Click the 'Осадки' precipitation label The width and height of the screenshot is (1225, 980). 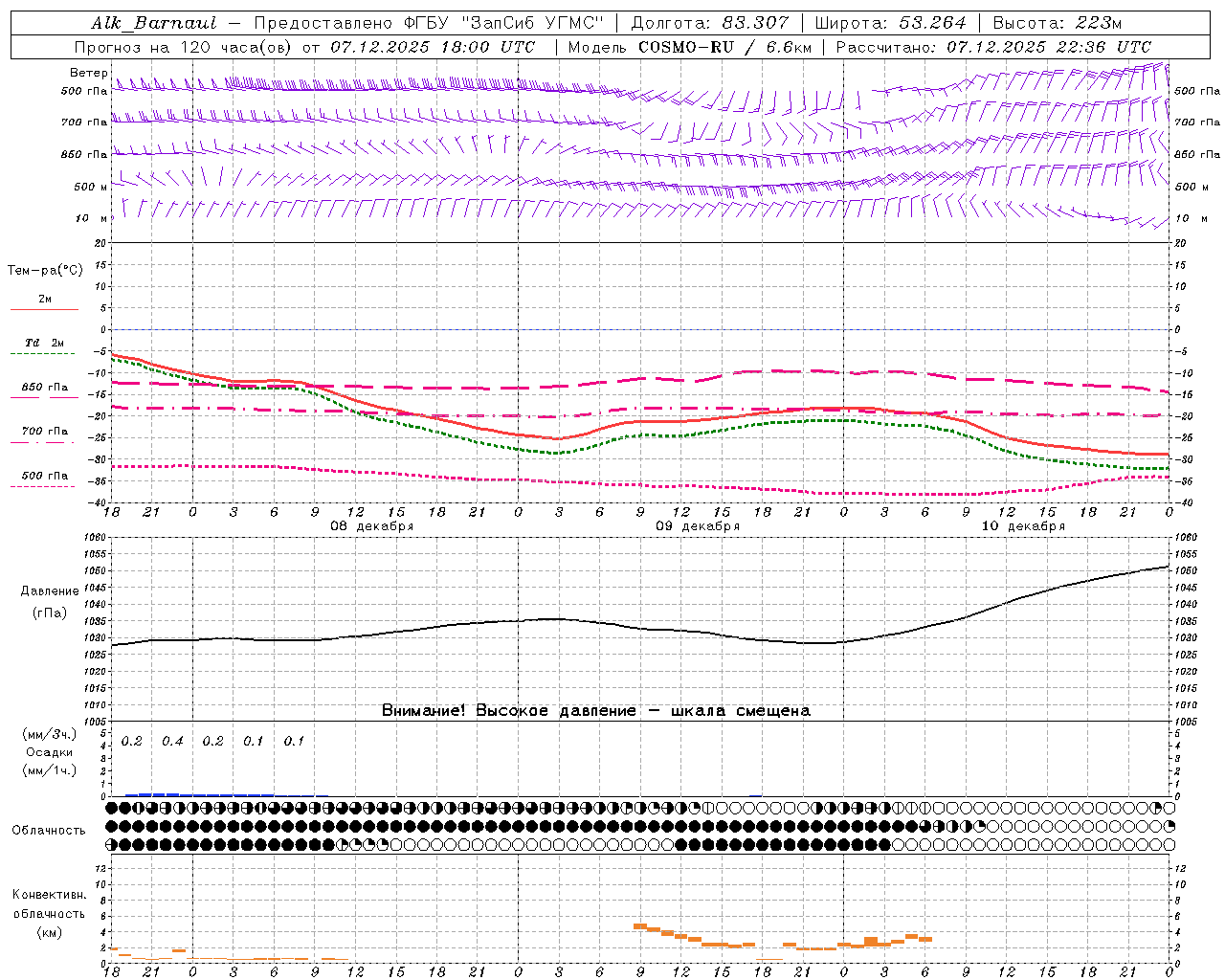(x=50, y=752)
